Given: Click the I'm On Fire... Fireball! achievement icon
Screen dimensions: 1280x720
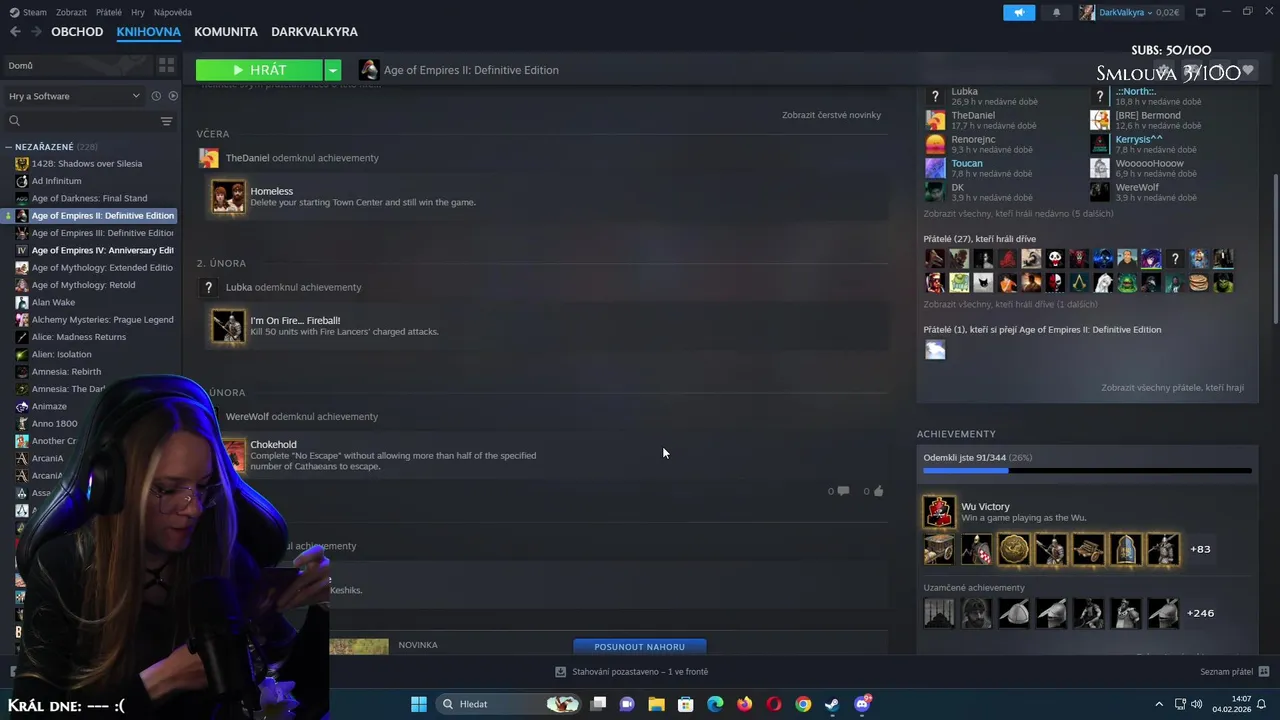Looking at the screenshot, I should coord(228,326).
